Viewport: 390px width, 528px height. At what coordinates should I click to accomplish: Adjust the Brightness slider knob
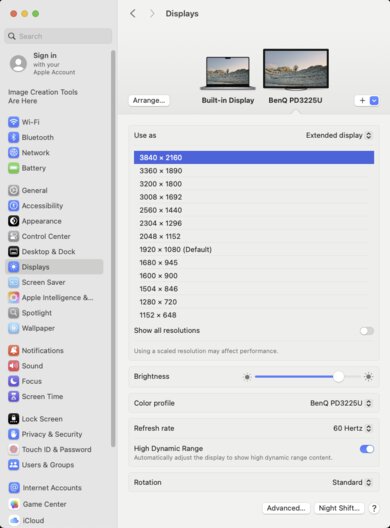338,376
